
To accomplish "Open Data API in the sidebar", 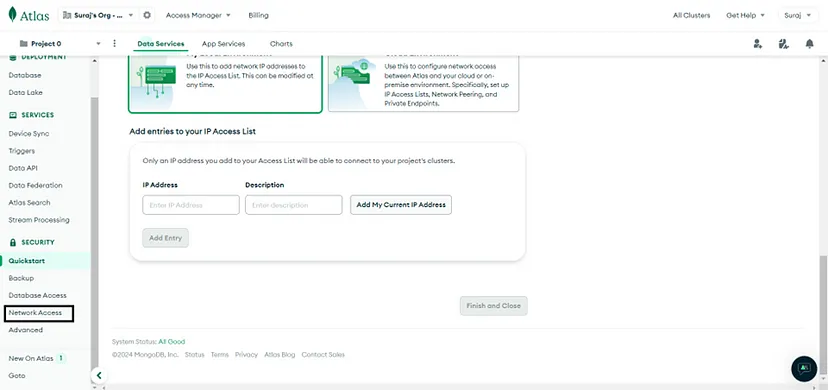I will point(23,168).
